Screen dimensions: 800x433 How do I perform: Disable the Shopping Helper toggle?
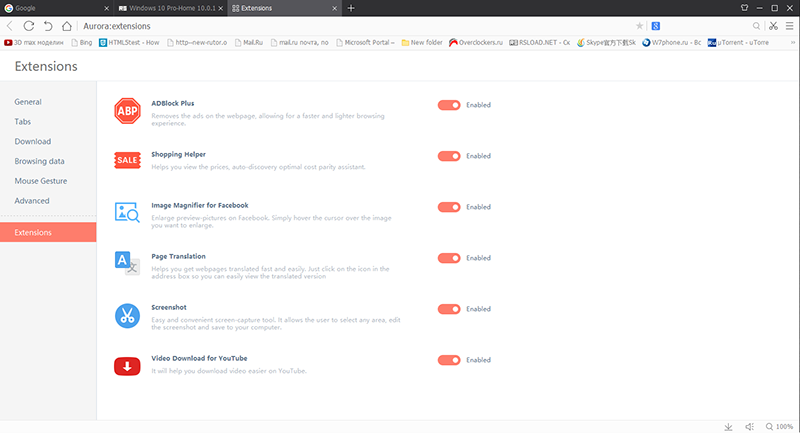[449, 156]
